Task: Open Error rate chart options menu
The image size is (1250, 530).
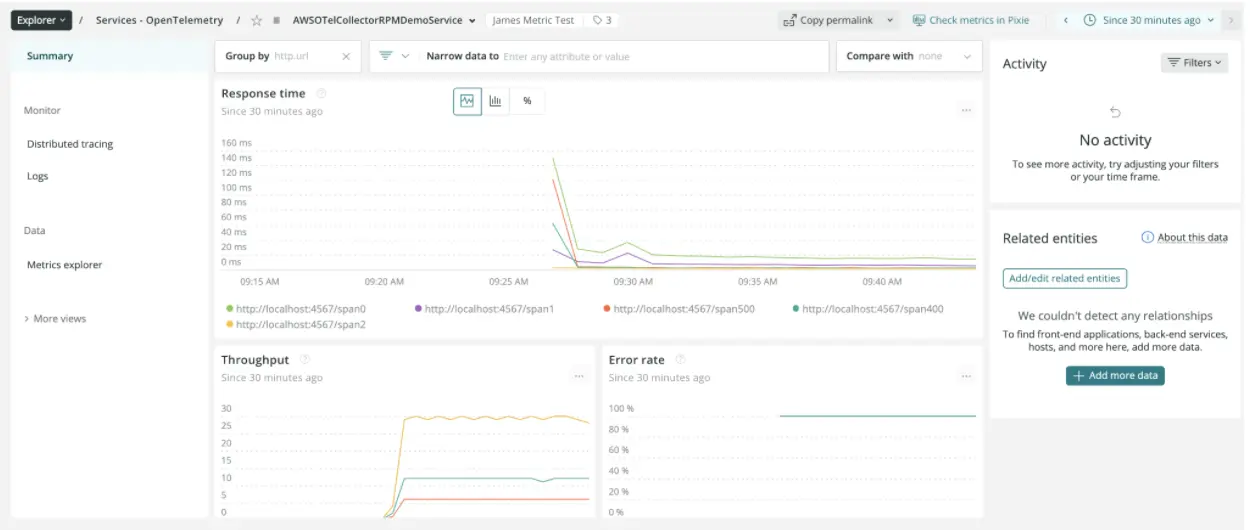Action: [966, 376]
